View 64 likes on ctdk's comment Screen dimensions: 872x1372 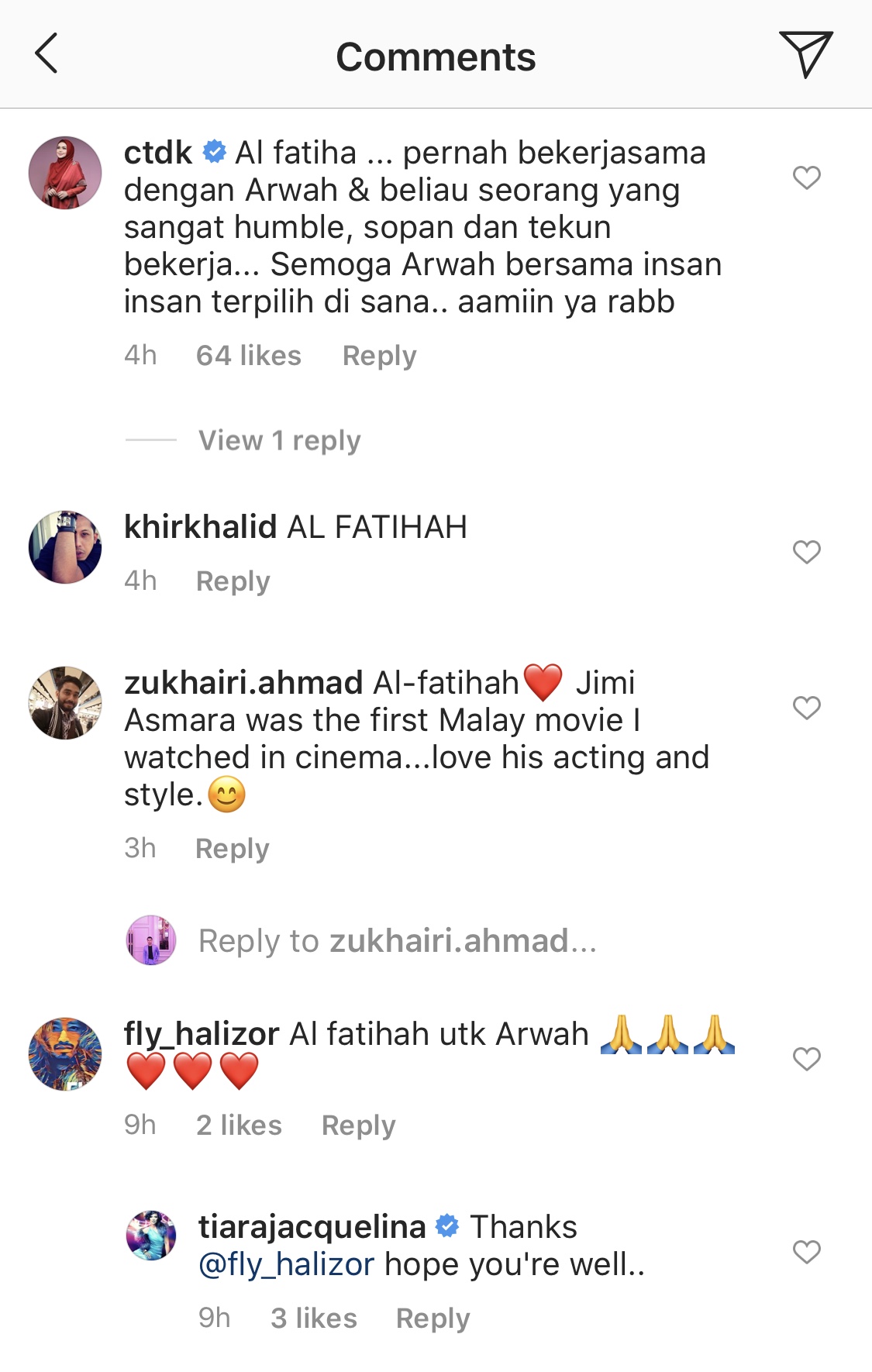coord(249,356)
